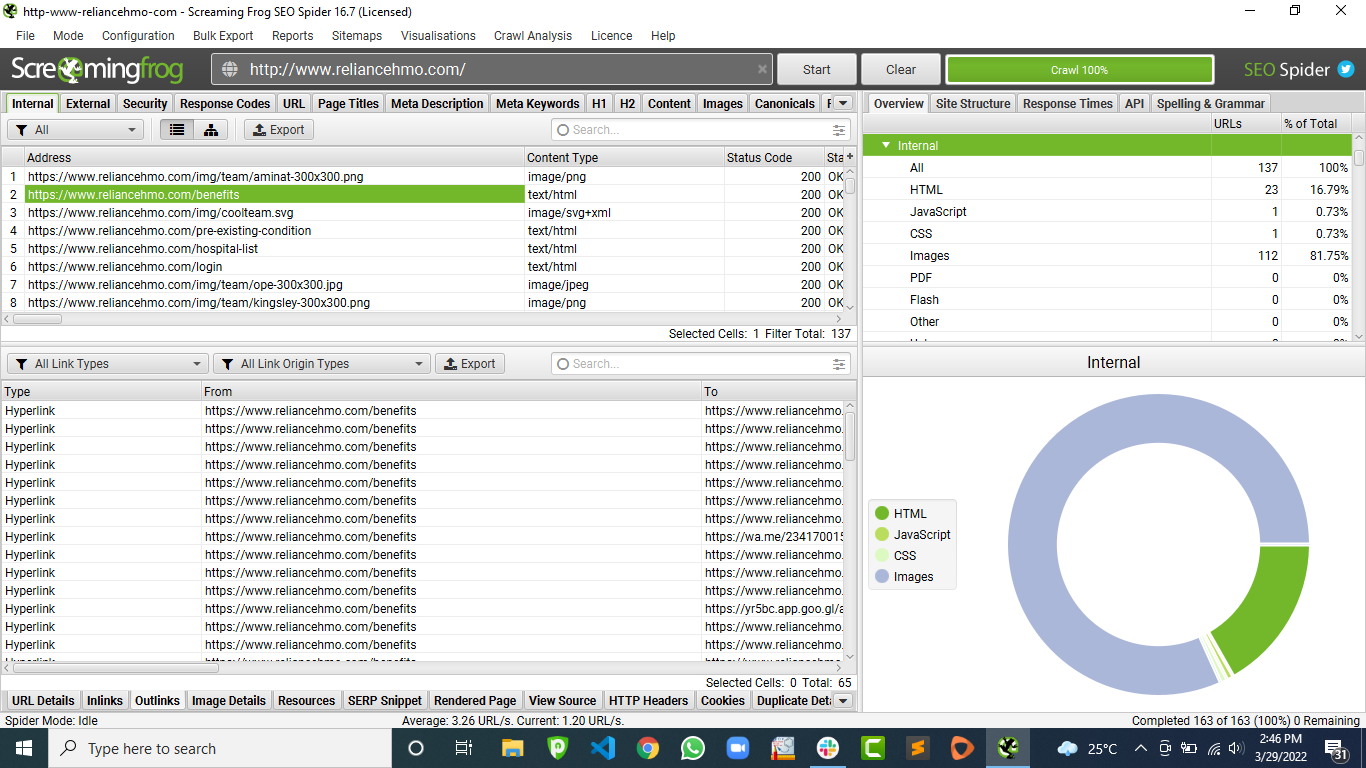The image size is (1366, 768).
Task: Switch to the Page Titles tab
Action: [348, 103]
